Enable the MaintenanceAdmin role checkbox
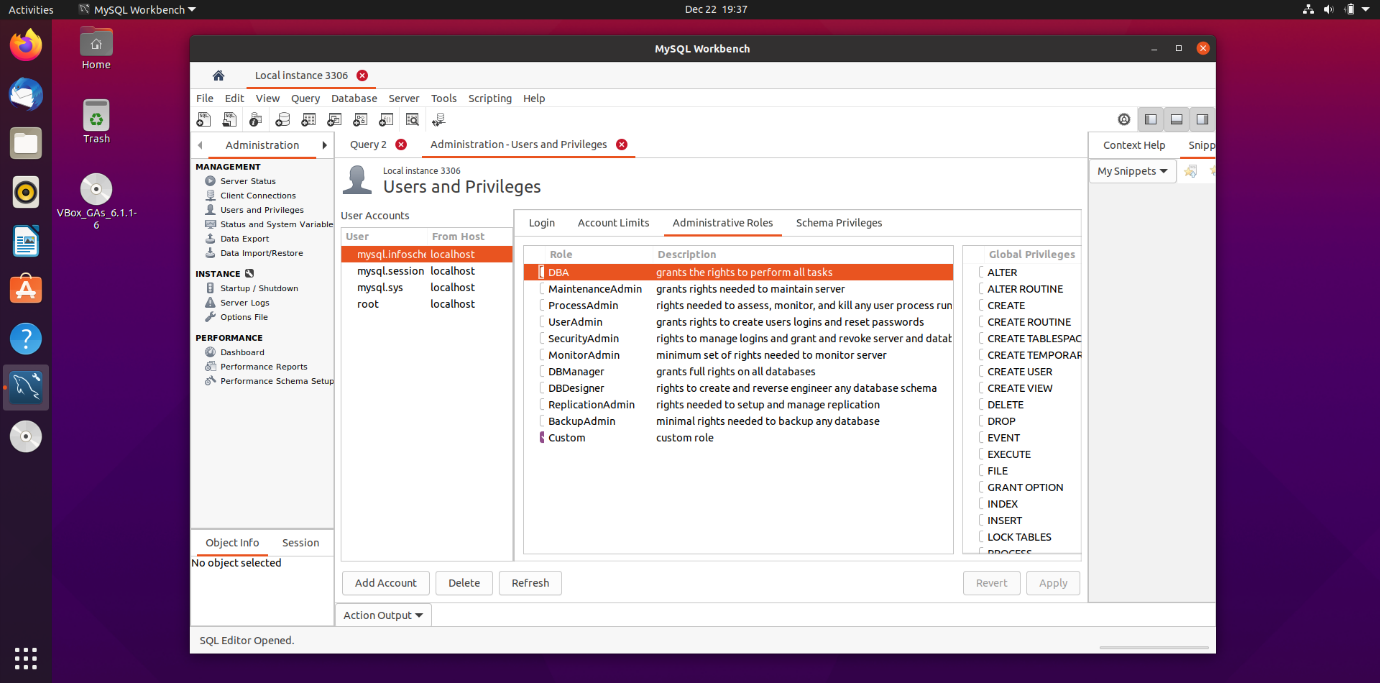Image resolution: width=1380 pixels, height=683 pixels. point(541,289)
